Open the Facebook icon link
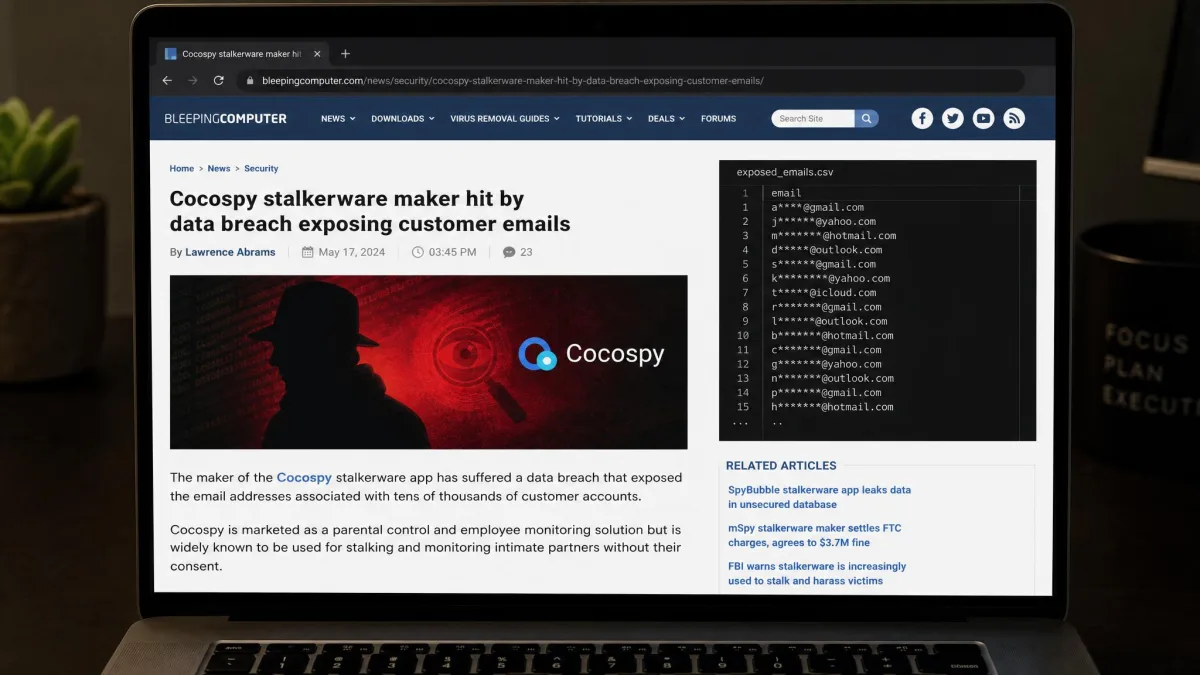The image size is (1200, 675). (922, 118)
